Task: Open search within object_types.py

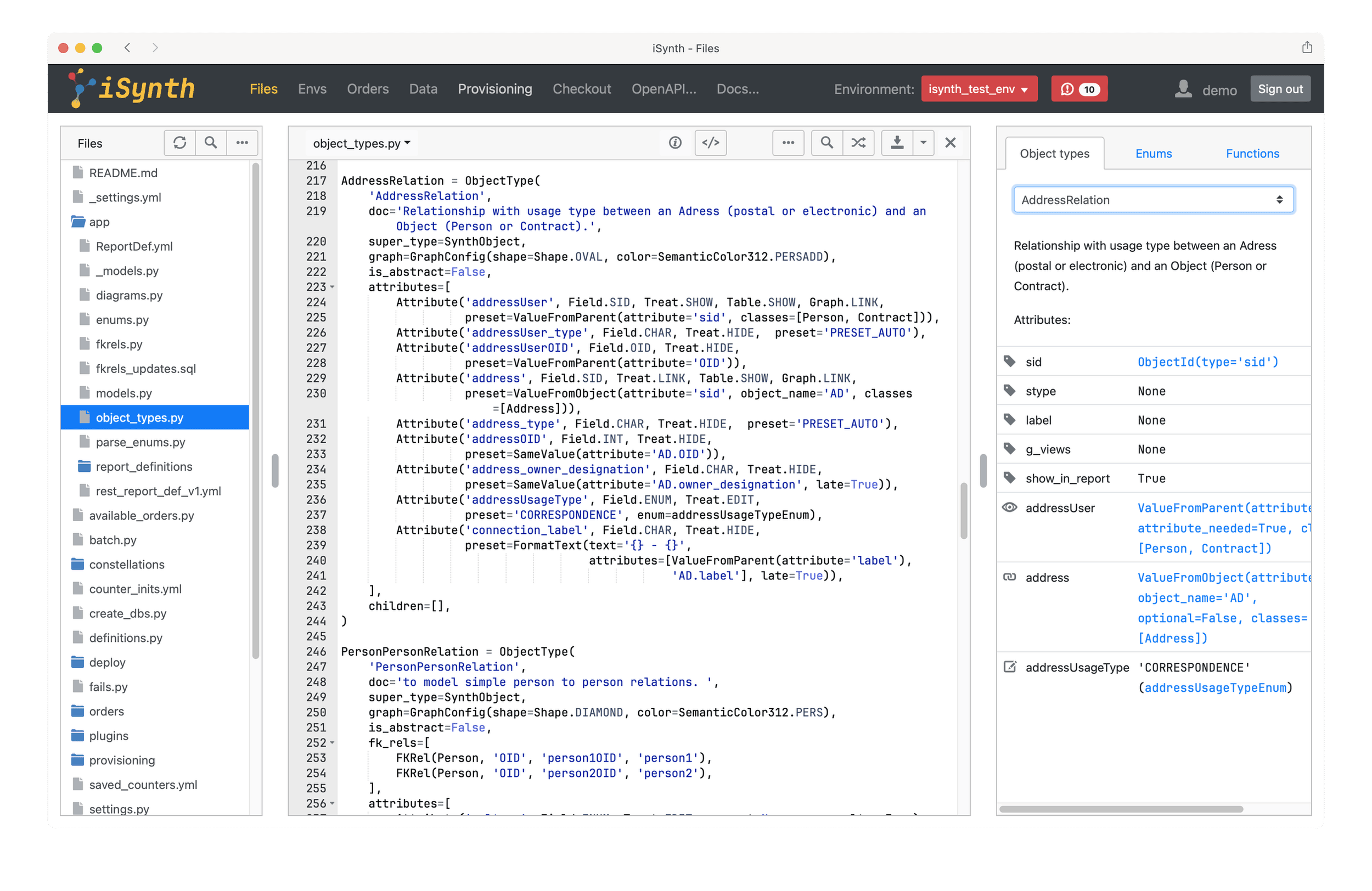Action: point(826,142)
